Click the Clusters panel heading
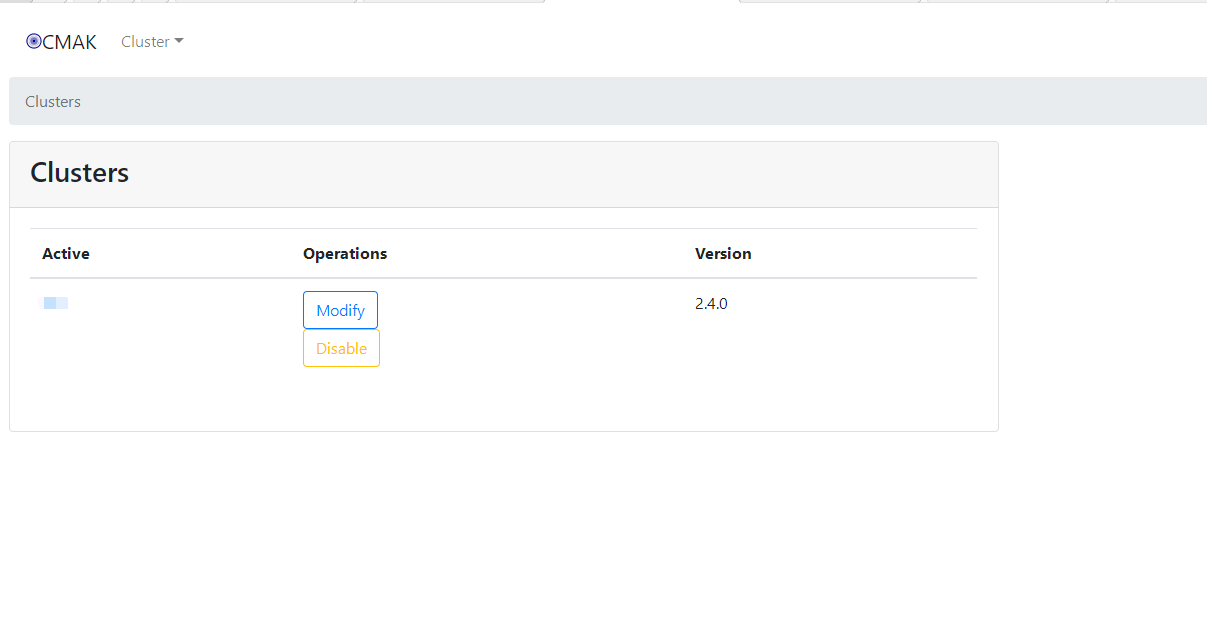This screenshot has width=1207, height=633. 79,172
